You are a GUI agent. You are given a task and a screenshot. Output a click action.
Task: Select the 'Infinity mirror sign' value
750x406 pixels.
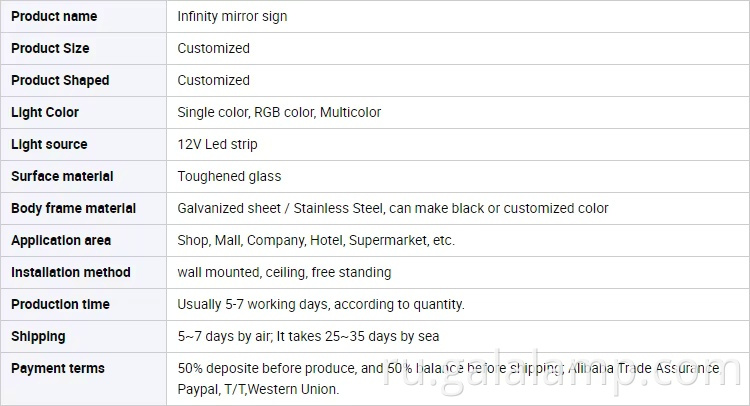[232, 16]
